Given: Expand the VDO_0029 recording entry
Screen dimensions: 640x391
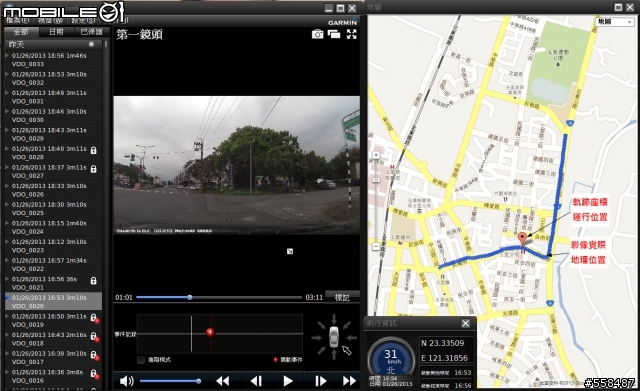Looking at the screenshot, I should [7, 130].
